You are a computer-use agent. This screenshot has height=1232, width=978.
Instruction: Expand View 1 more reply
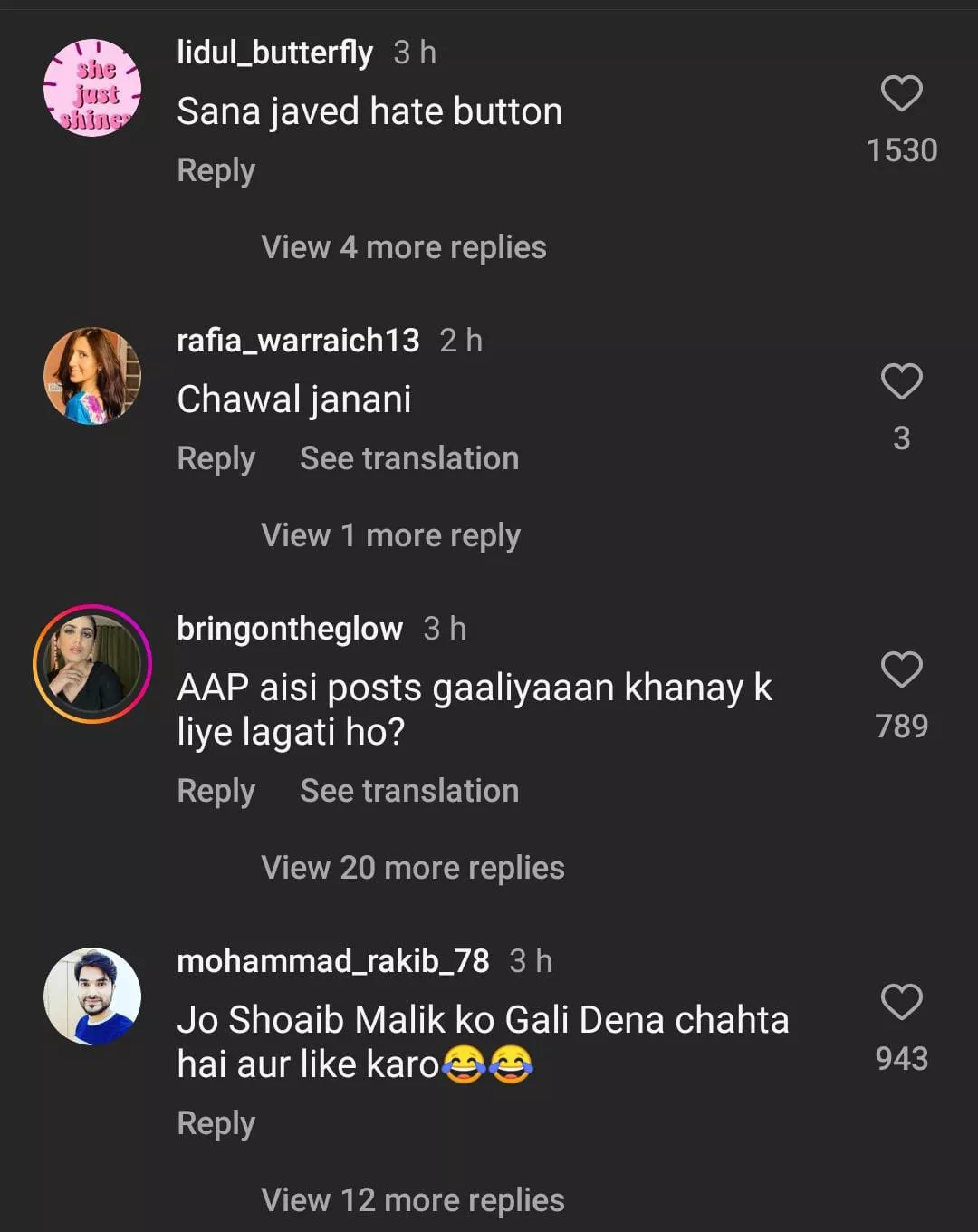[390, 535]
